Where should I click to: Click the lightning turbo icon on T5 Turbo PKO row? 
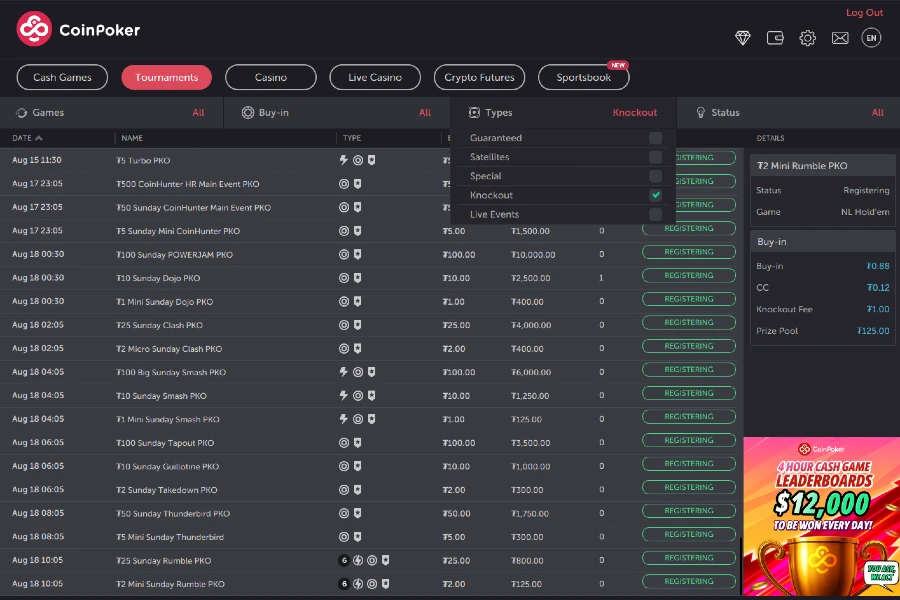click(x=343, y=160)
